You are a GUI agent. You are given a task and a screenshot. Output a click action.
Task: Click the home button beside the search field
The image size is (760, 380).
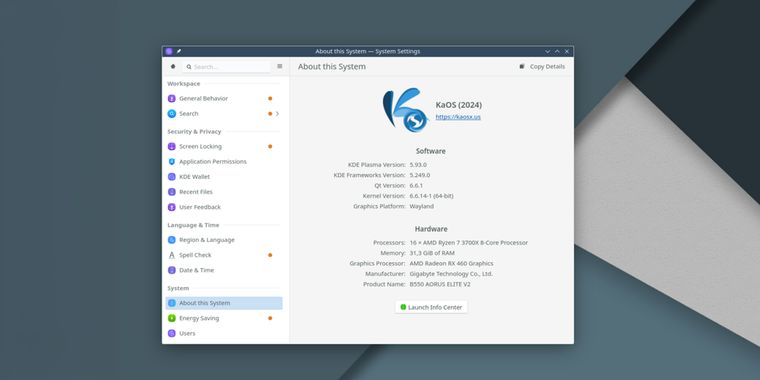173,66
